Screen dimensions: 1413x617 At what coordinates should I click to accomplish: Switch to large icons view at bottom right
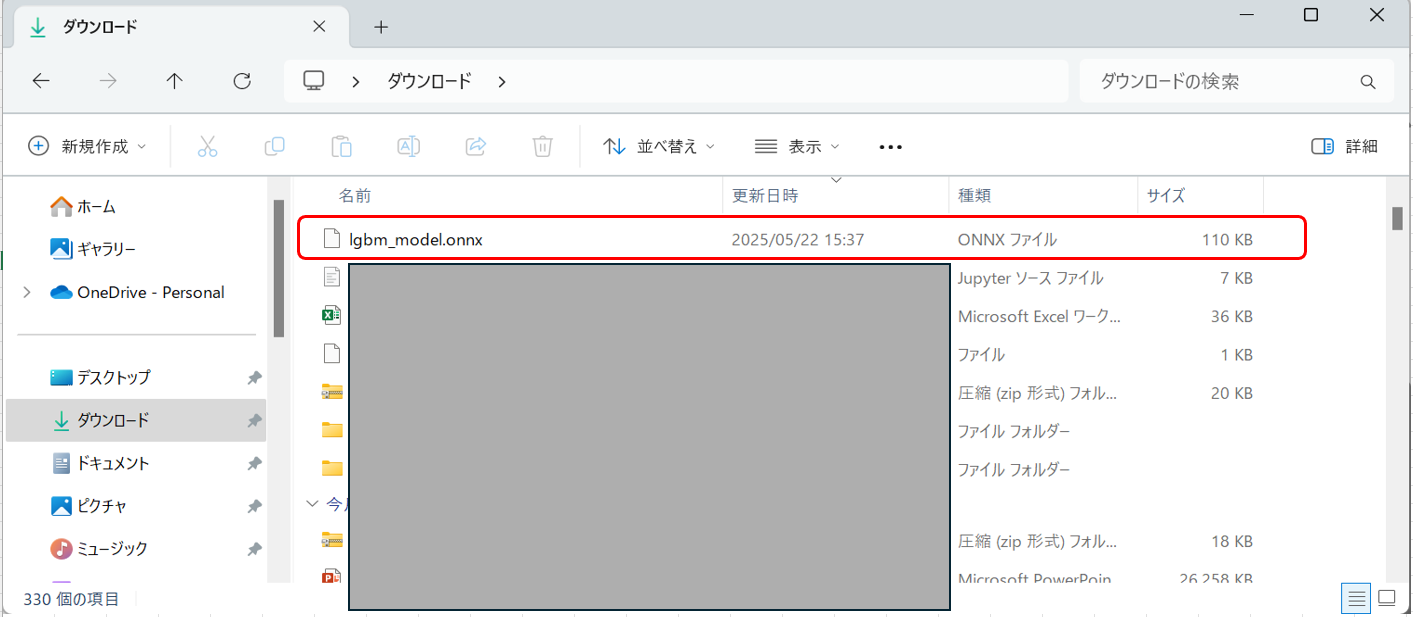(1387, 597)
